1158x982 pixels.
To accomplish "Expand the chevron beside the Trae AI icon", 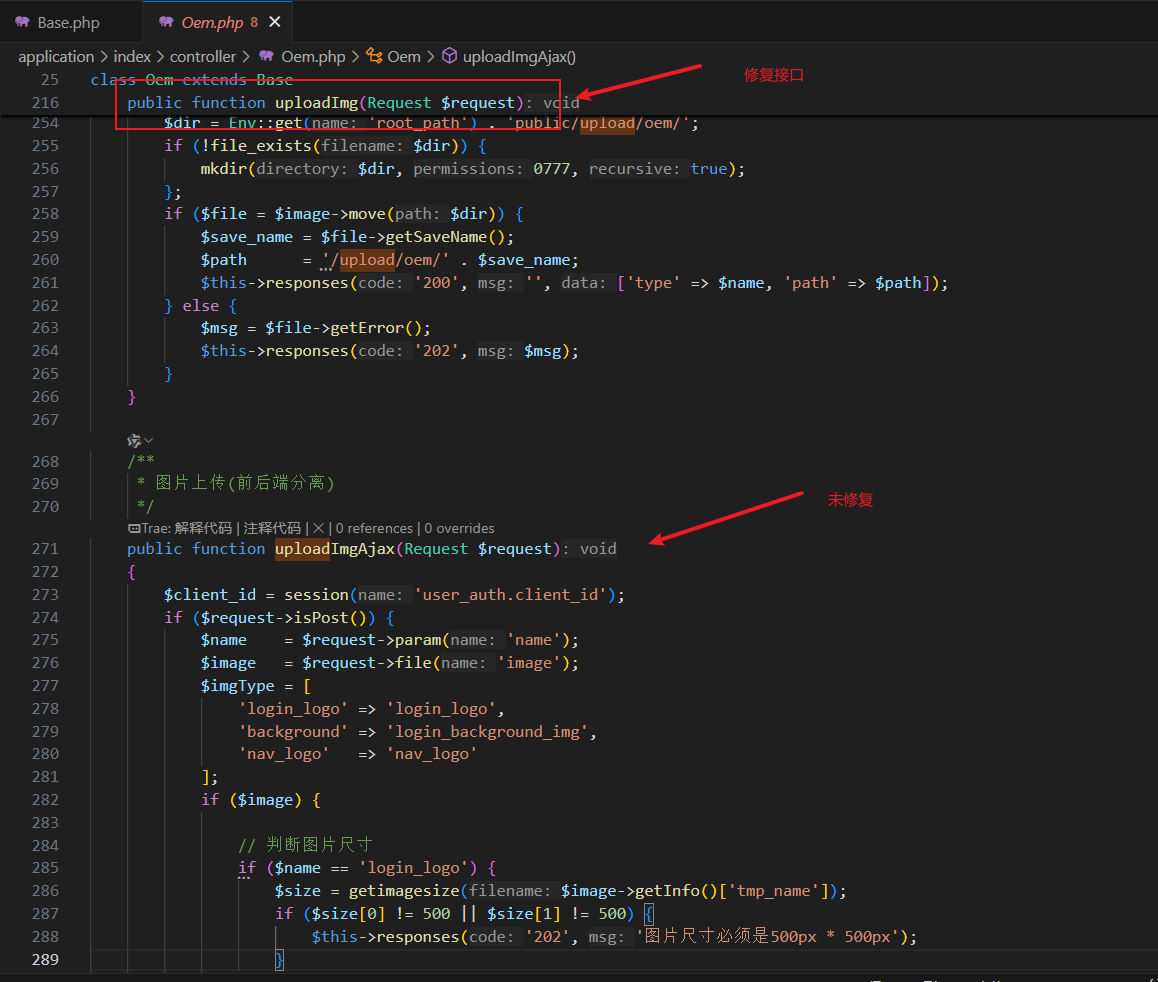I will click(x=149, y=440).
